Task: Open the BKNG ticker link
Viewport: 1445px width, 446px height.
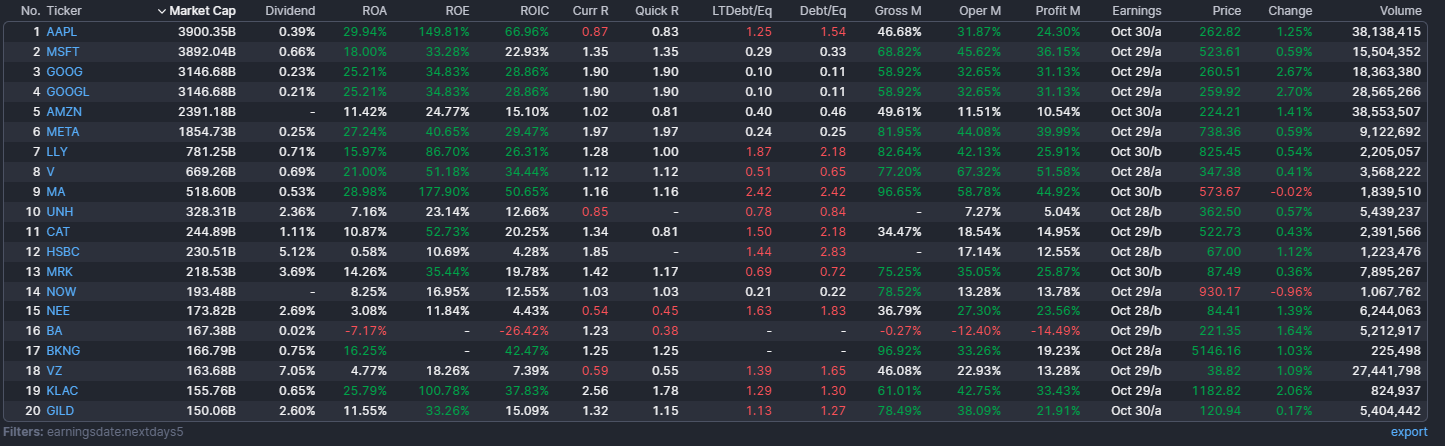Action: pyautogui.click(x=63, y=350)
